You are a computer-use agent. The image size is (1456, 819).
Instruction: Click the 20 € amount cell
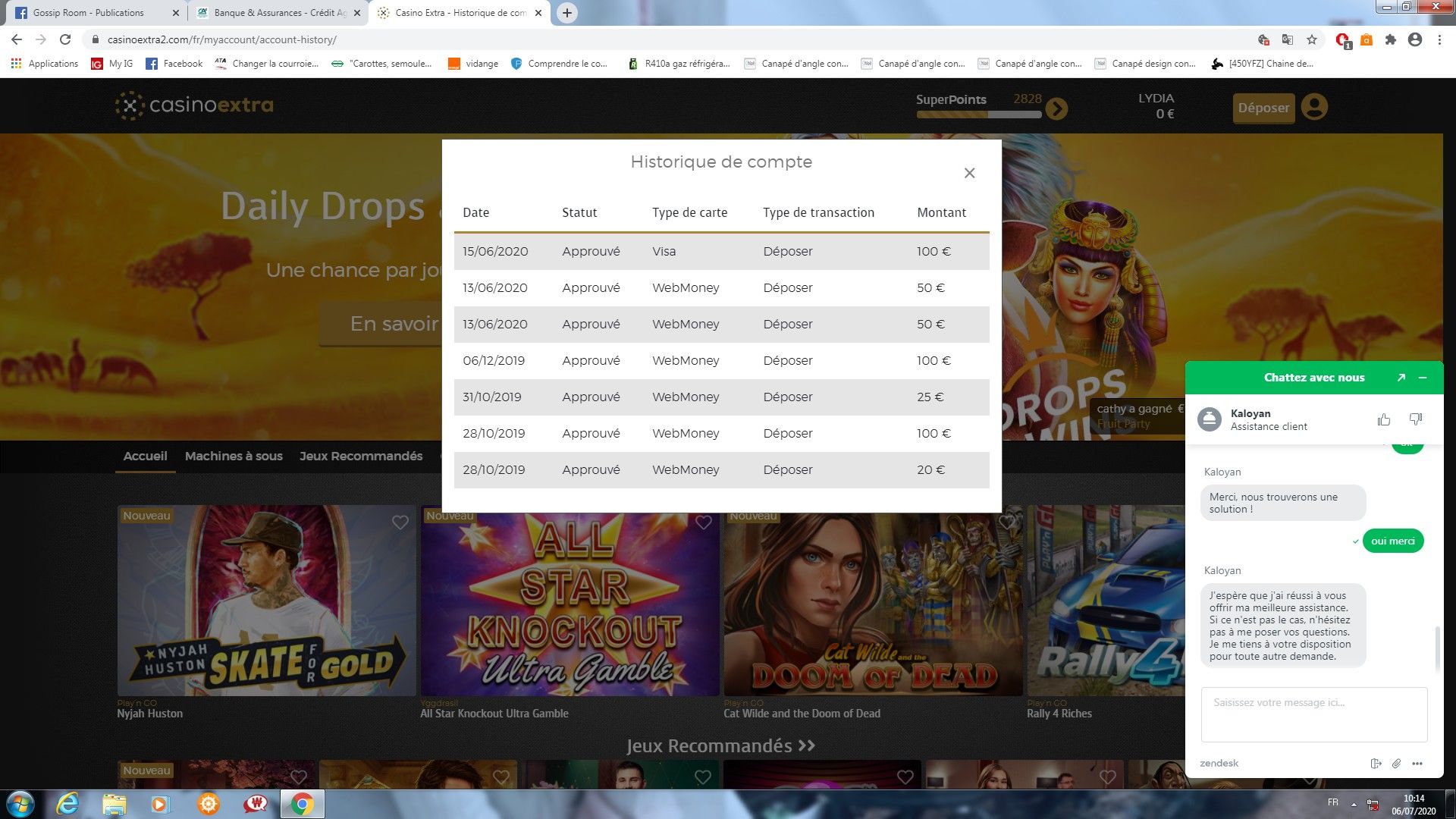(930, 469)
